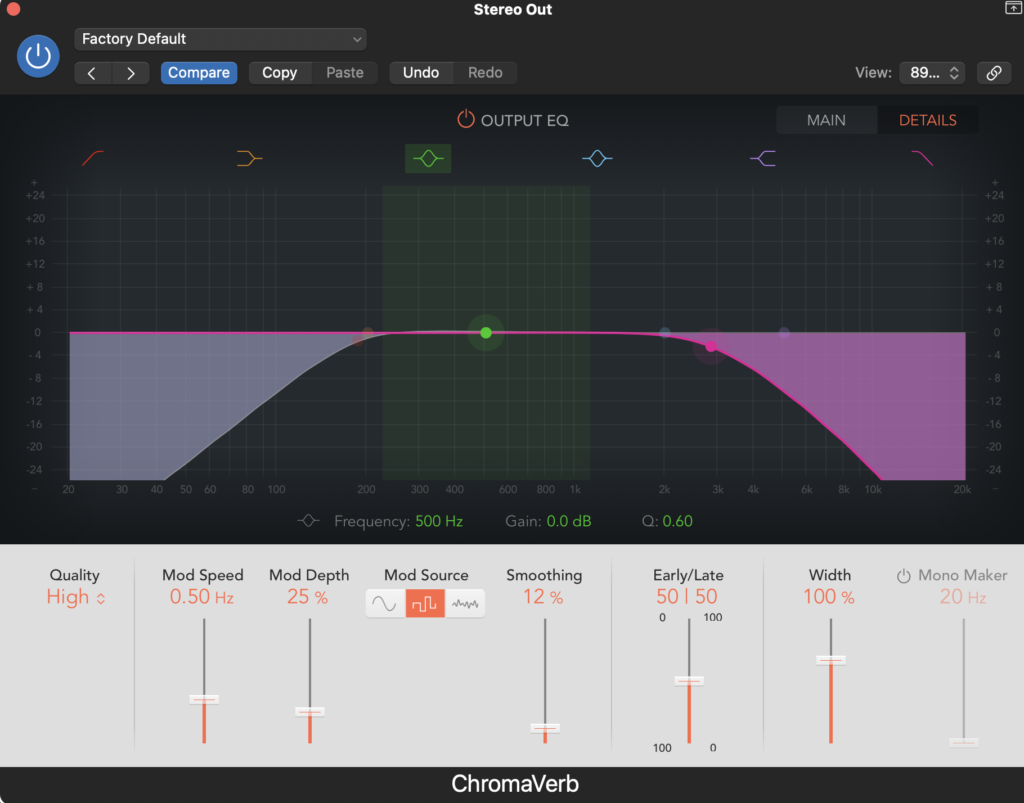This screenshot has height=803, width=1024.
Task: Click the Width 100 % value
Action: [x=829, y=597]
